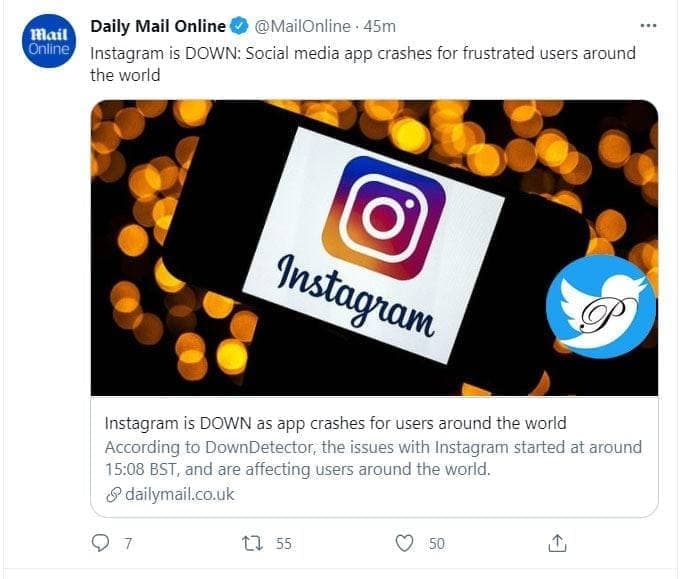685x579 pixels.
Task: Open the Instagram logo preview image
Action: point(374,248)
